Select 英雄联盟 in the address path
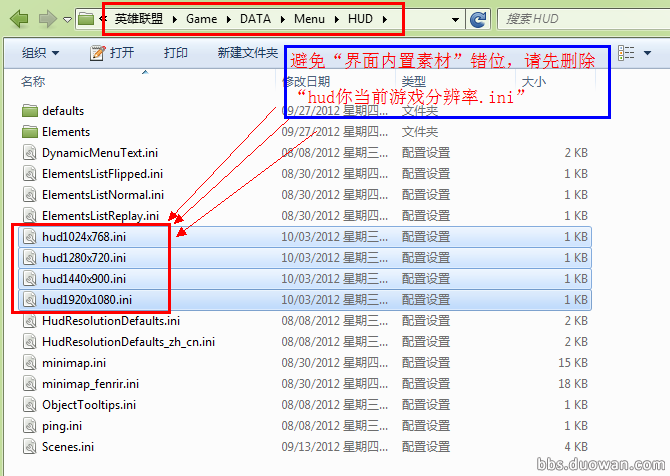670x476 pixels. pos(139,19)
